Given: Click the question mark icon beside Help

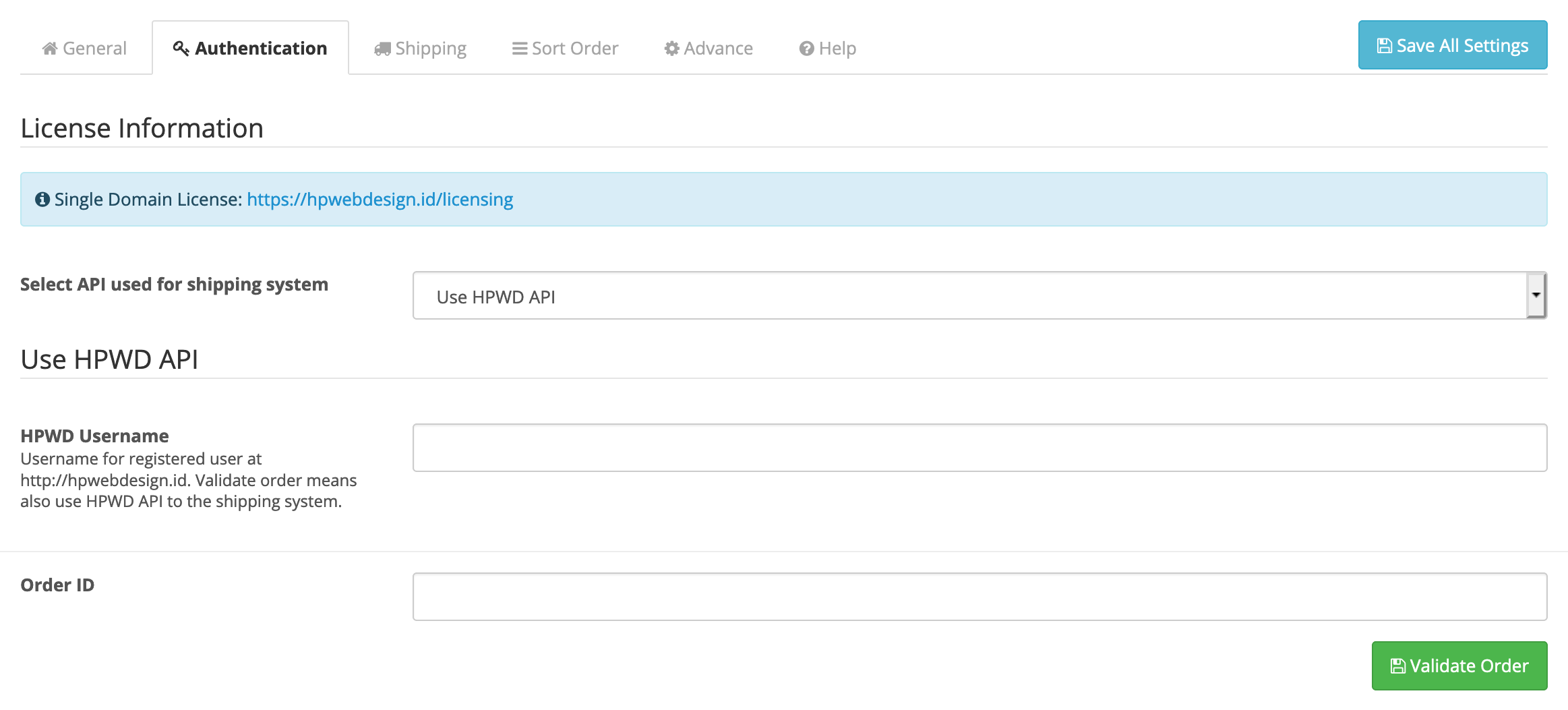Looking at the screenshot, I should (x=806, y=49).
